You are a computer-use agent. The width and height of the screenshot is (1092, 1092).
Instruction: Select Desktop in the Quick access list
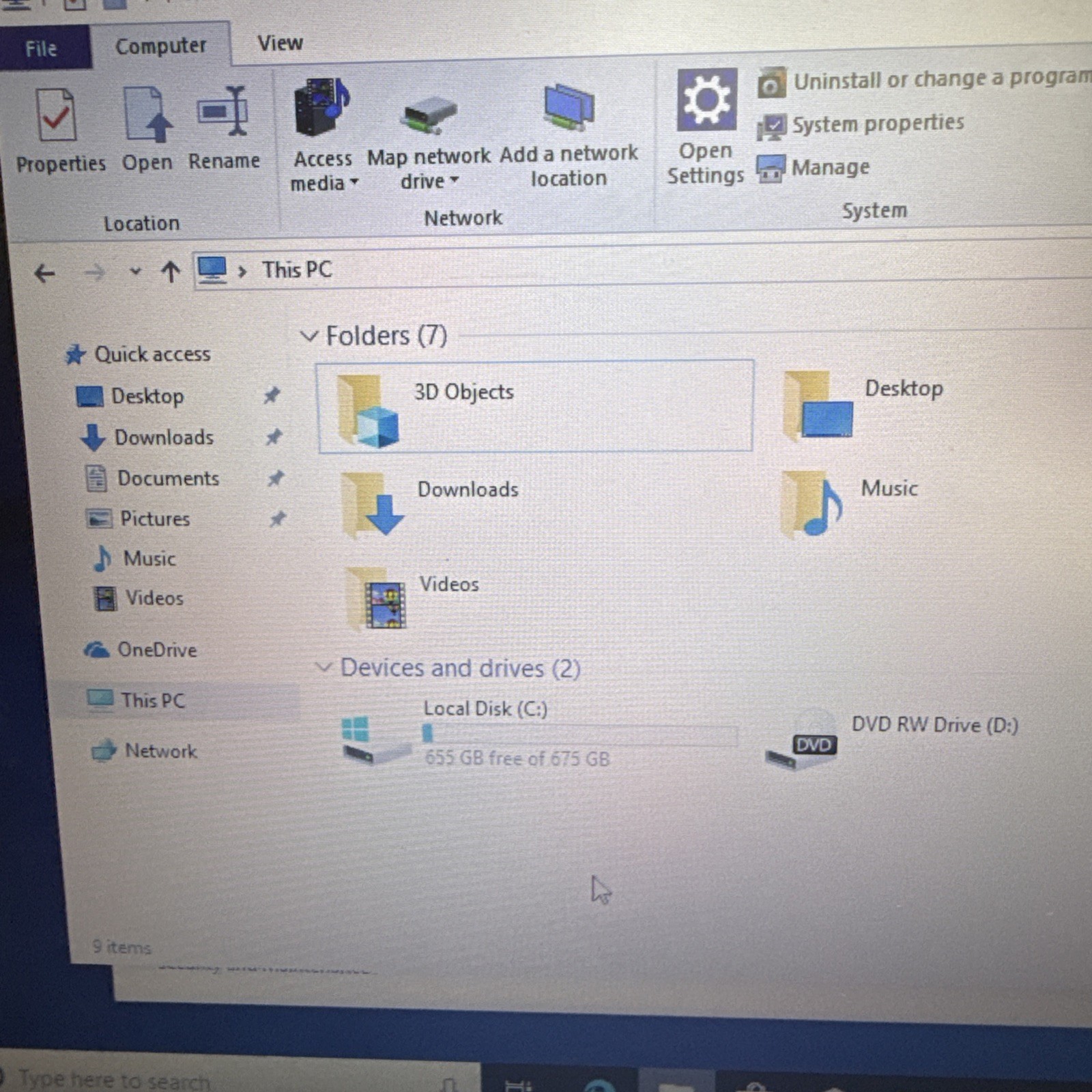[x=130, y=396]
